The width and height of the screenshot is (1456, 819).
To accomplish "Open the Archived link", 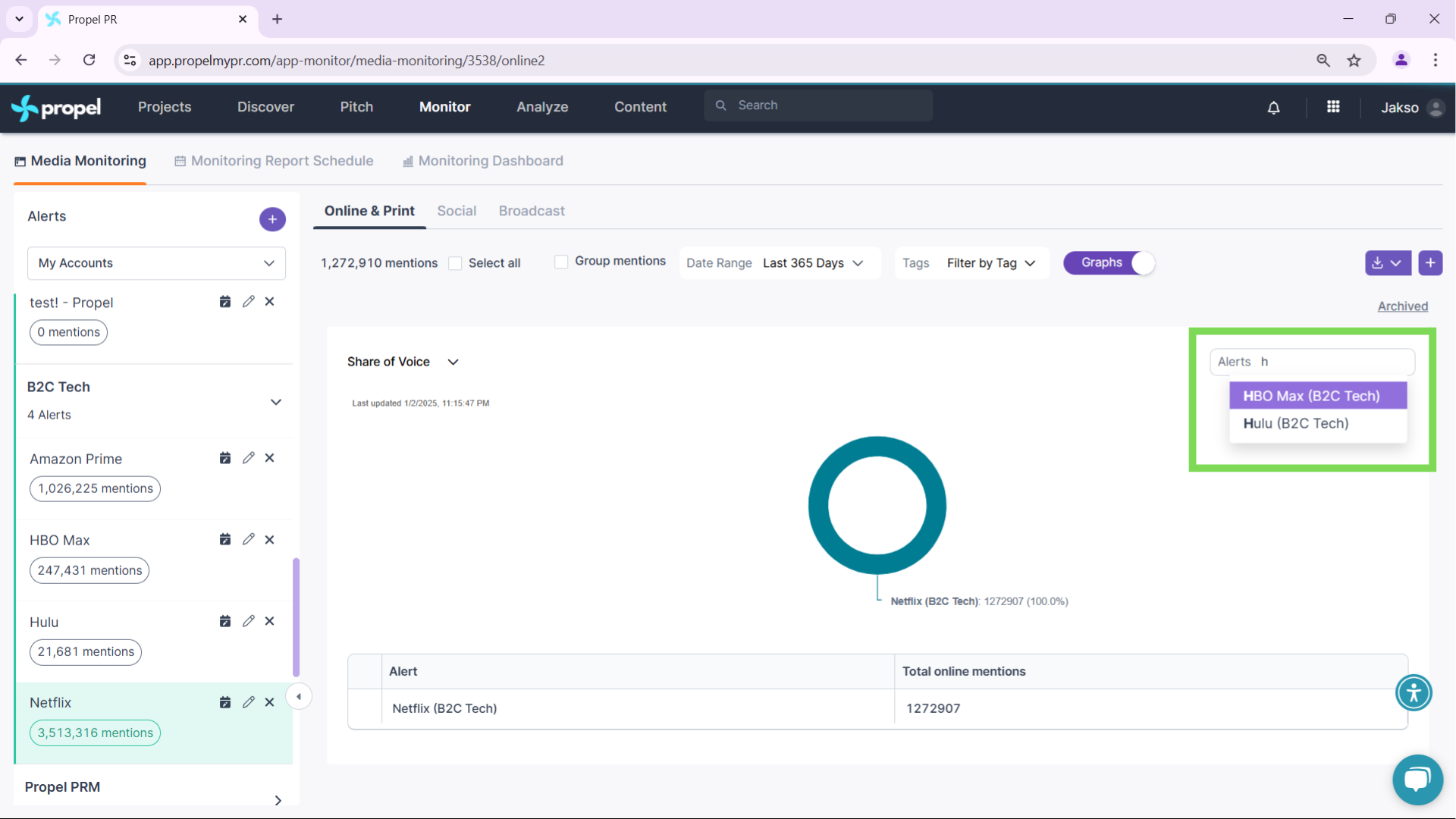I will click(1403, 306).
